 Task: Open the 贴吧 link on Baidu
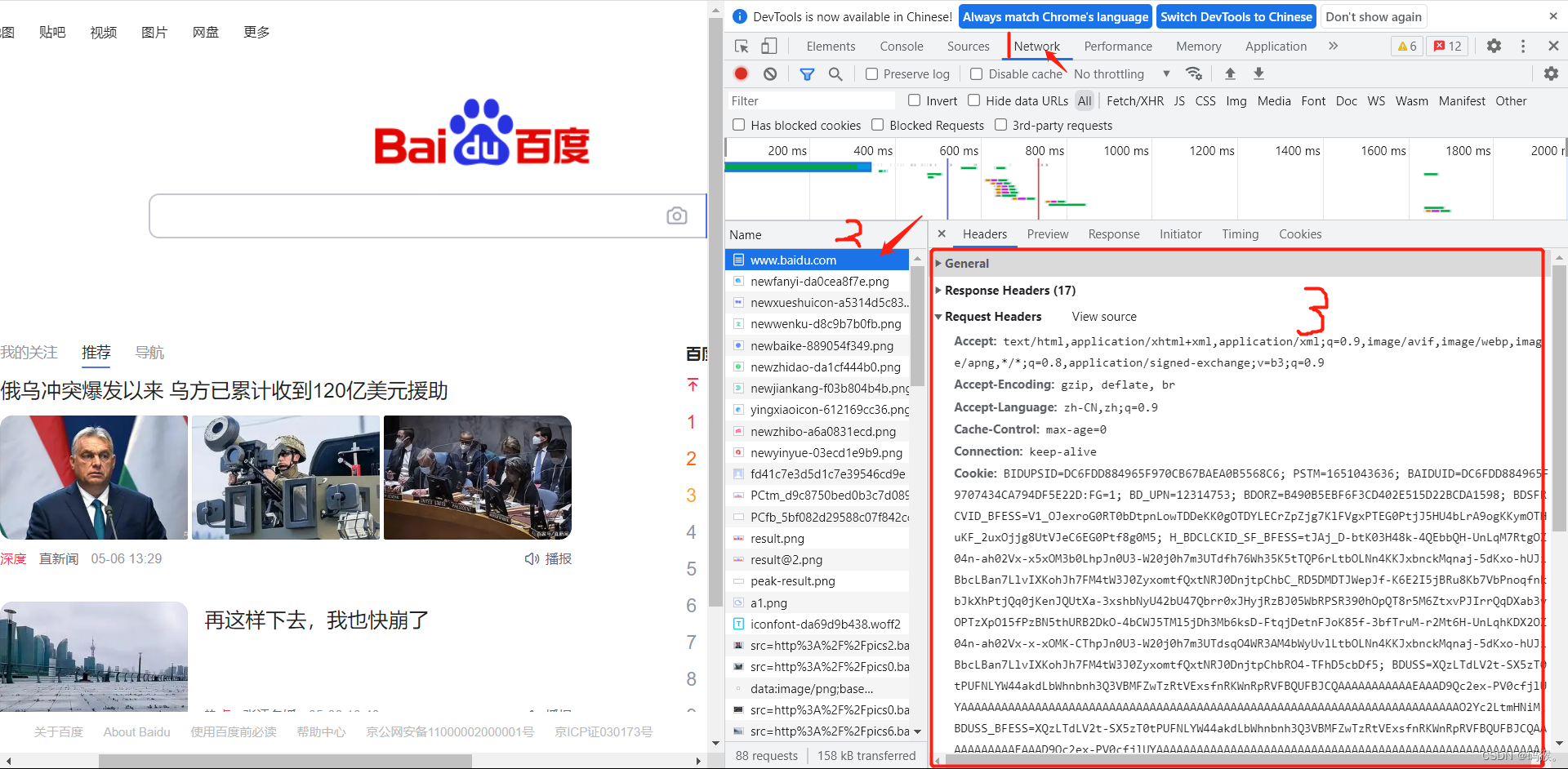coord(52,32)
